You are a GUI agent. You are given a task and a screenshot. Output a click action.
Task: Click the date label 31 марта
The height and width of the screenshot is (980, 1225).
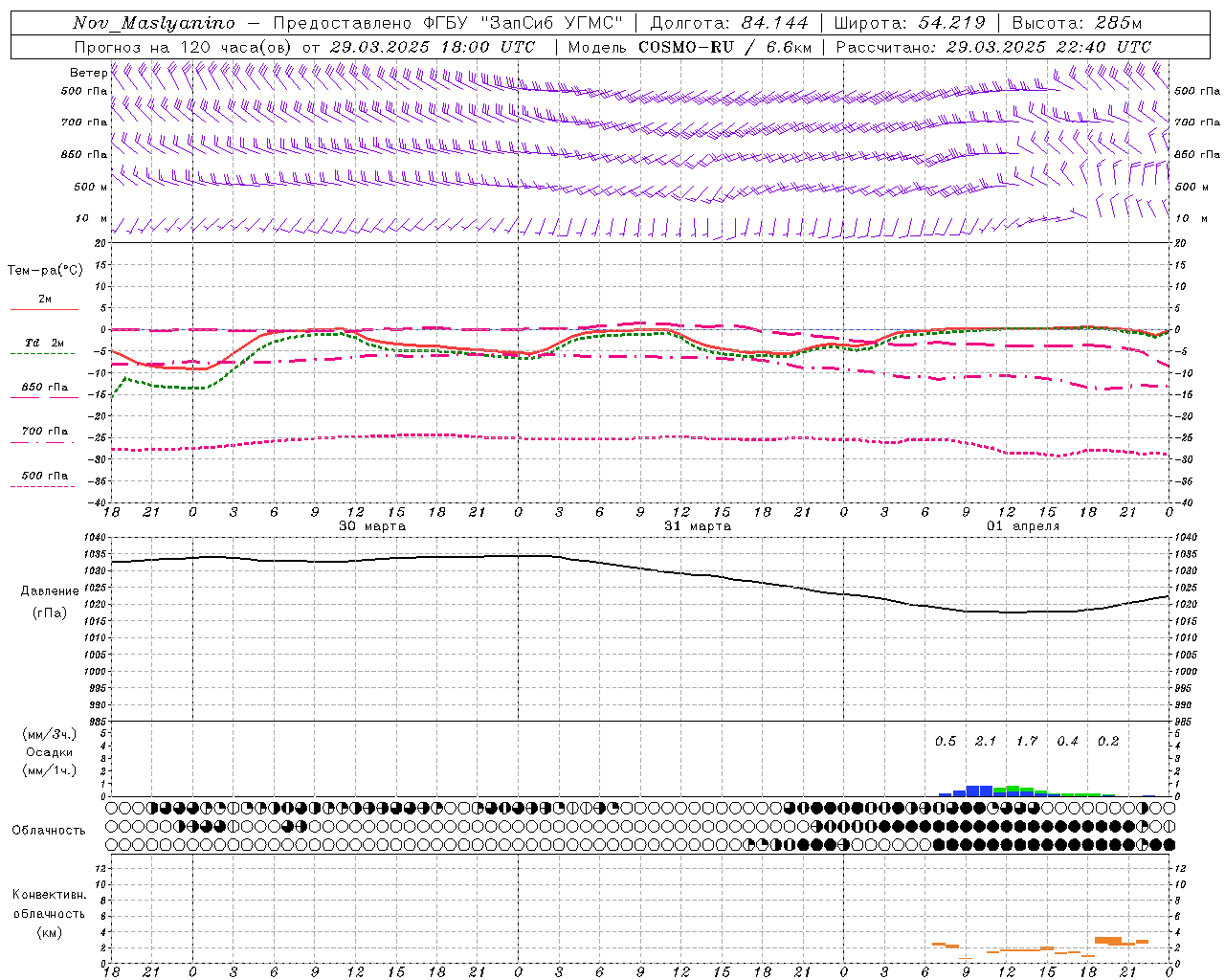tap(698, 525)
